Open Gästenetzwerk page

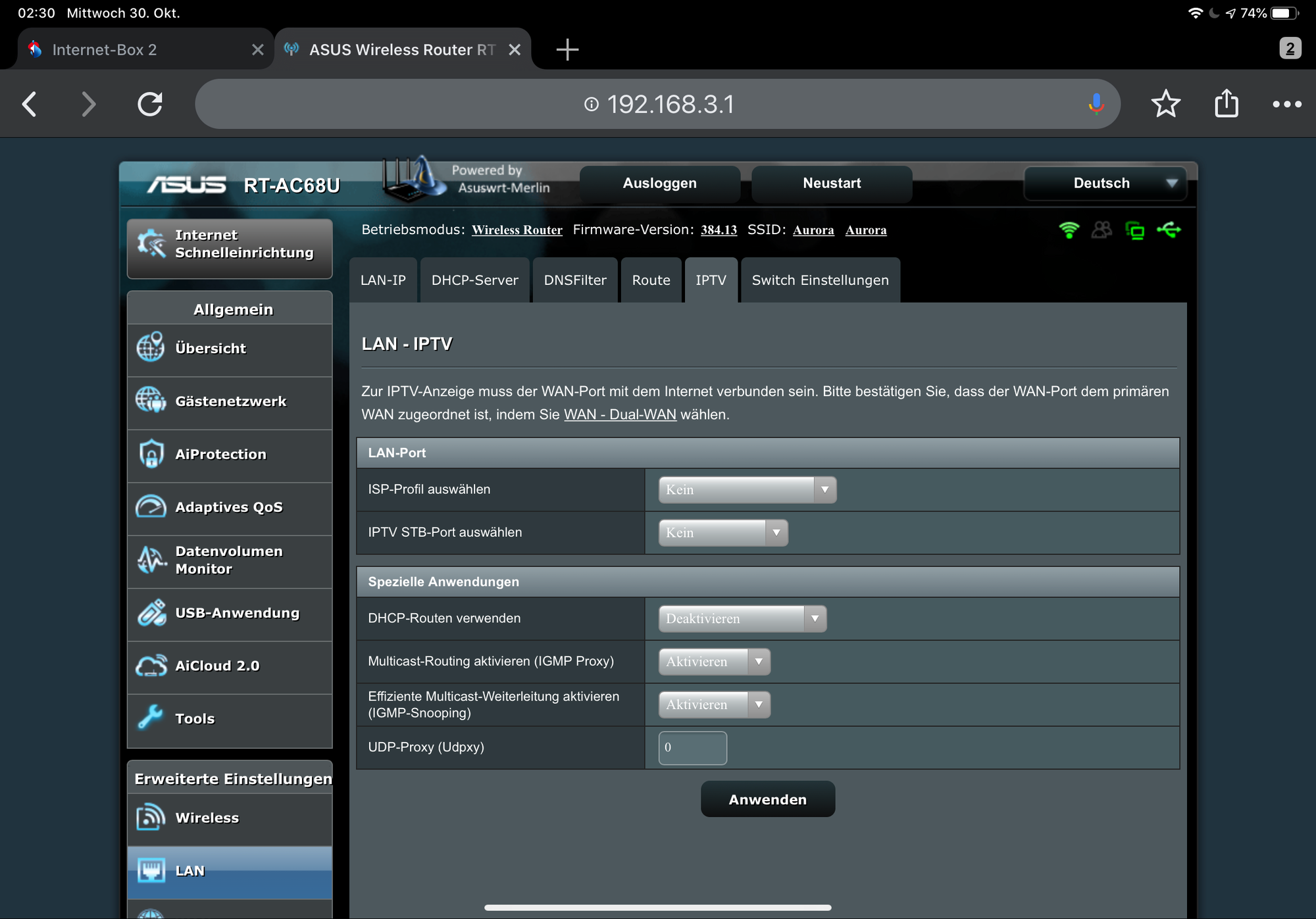click(x=230, y=402)
